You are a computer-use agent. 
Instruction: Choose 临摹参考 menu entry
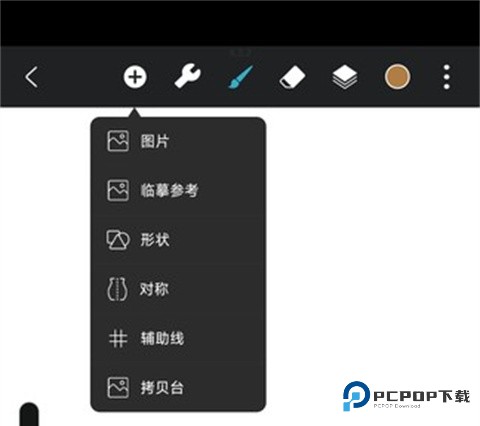coord(178,191)
